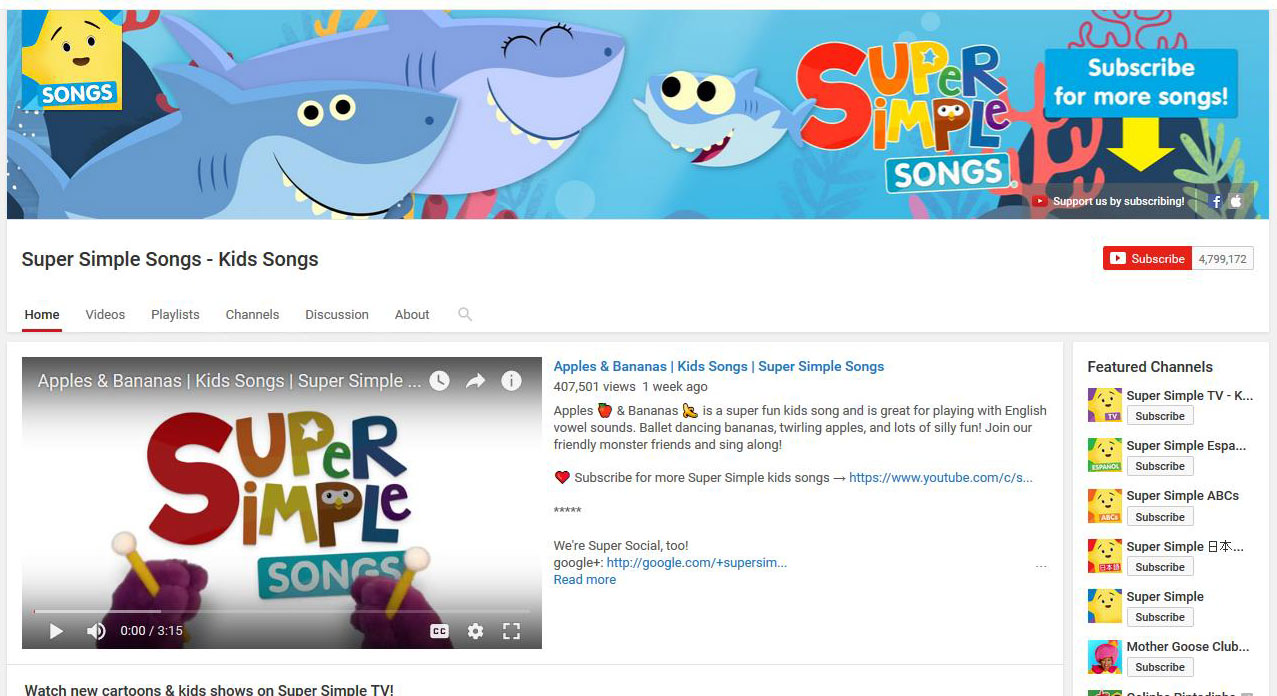Enter fullscreen mode on the video
This screenshot has height=696, width=1277.
click(x=511, y=631)
